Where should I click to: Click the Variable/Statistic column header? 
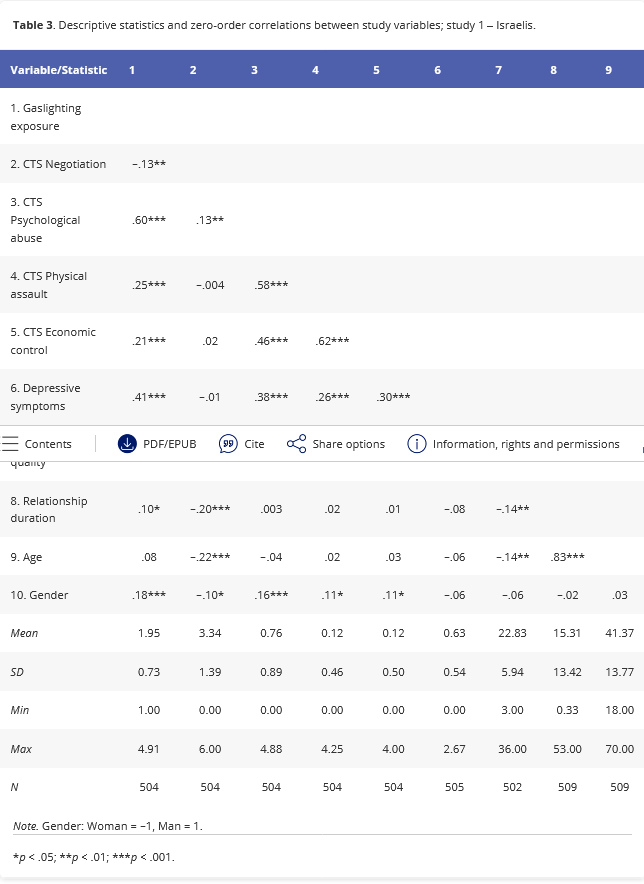pos(59,70)
